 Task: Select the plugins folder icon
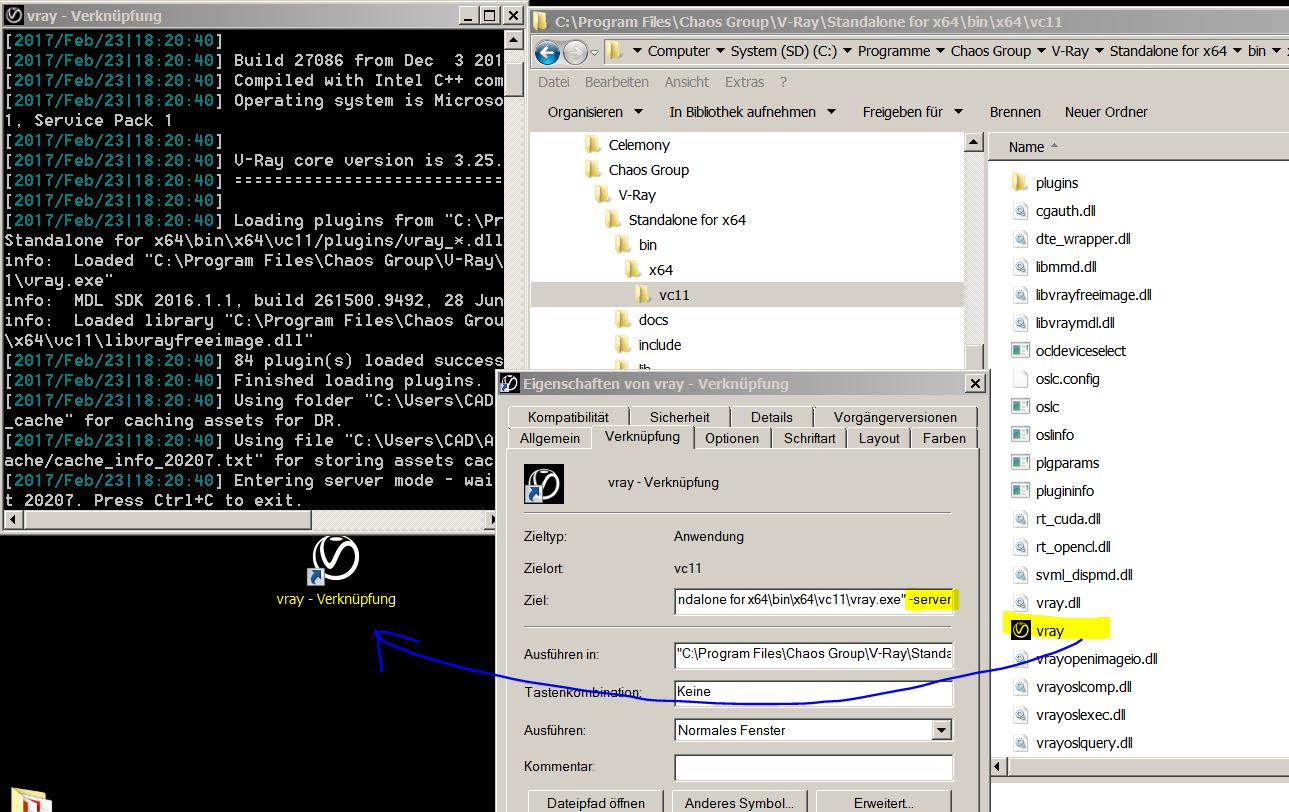1020,182
